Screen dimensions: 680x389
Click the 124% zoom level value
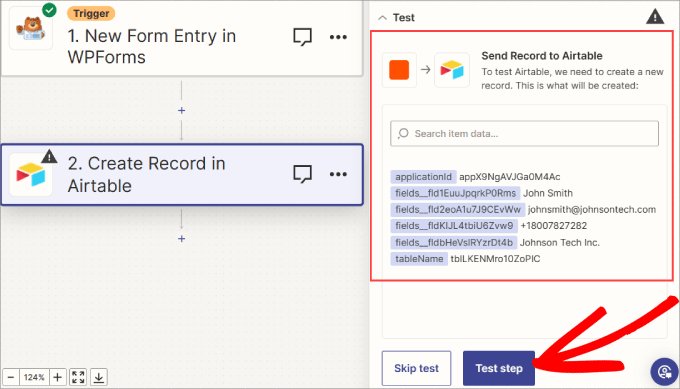click(34, 377)
